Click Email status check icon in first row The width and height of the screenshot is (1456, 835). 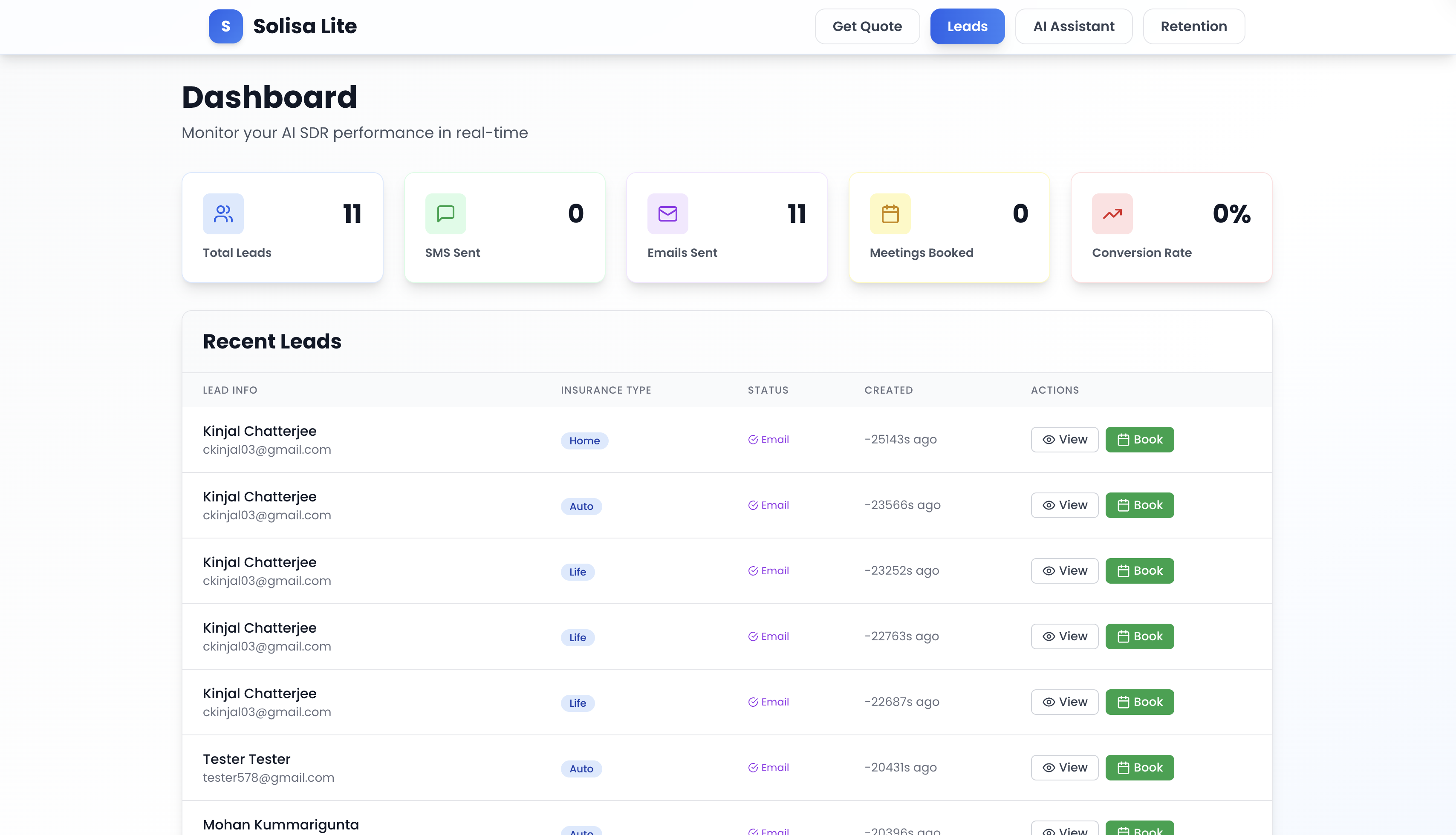click(x=753, y=440)
